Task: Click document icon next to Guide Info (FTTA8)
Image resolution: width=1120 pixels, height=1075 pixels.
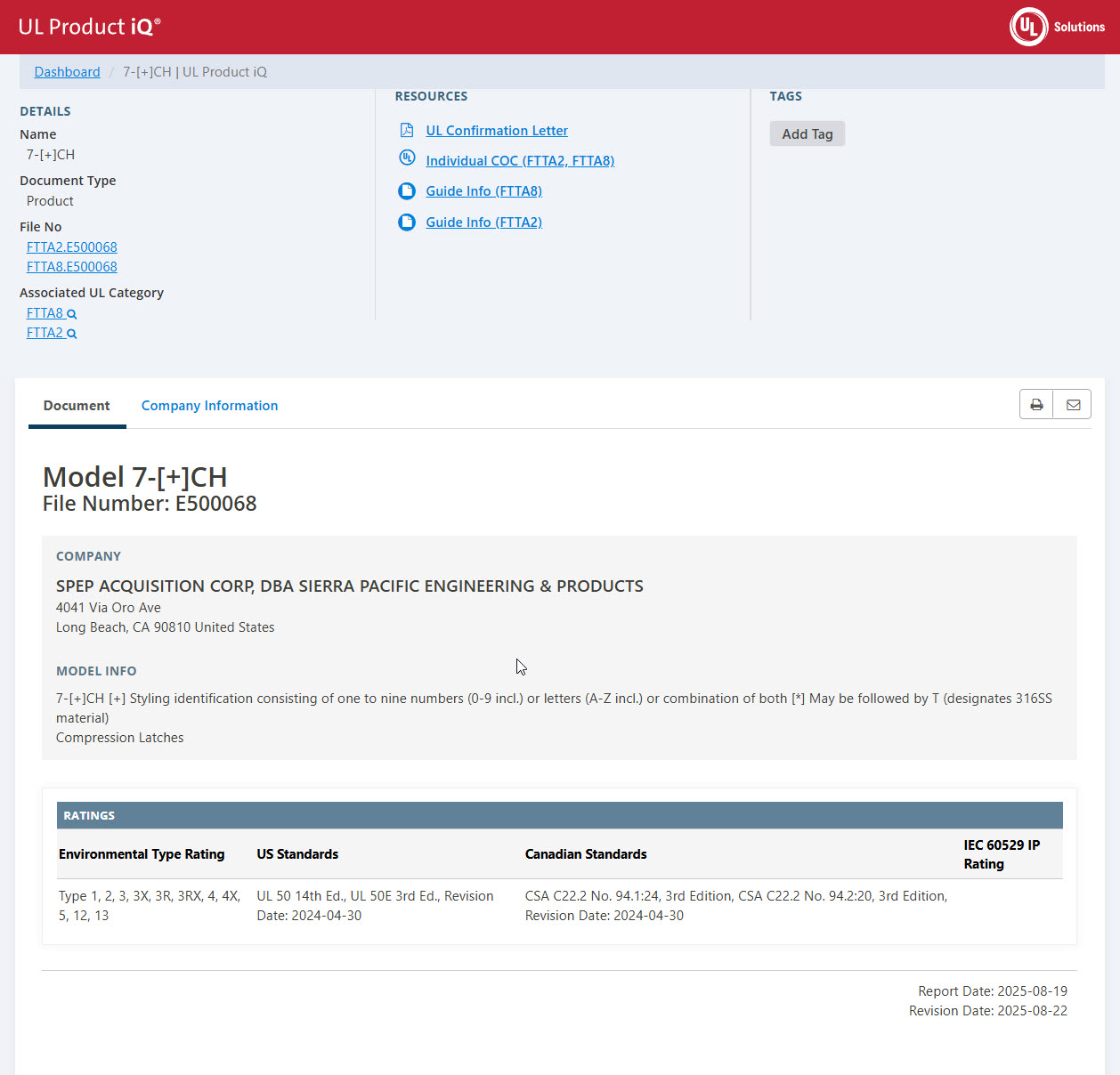Action: coord(407,191)
